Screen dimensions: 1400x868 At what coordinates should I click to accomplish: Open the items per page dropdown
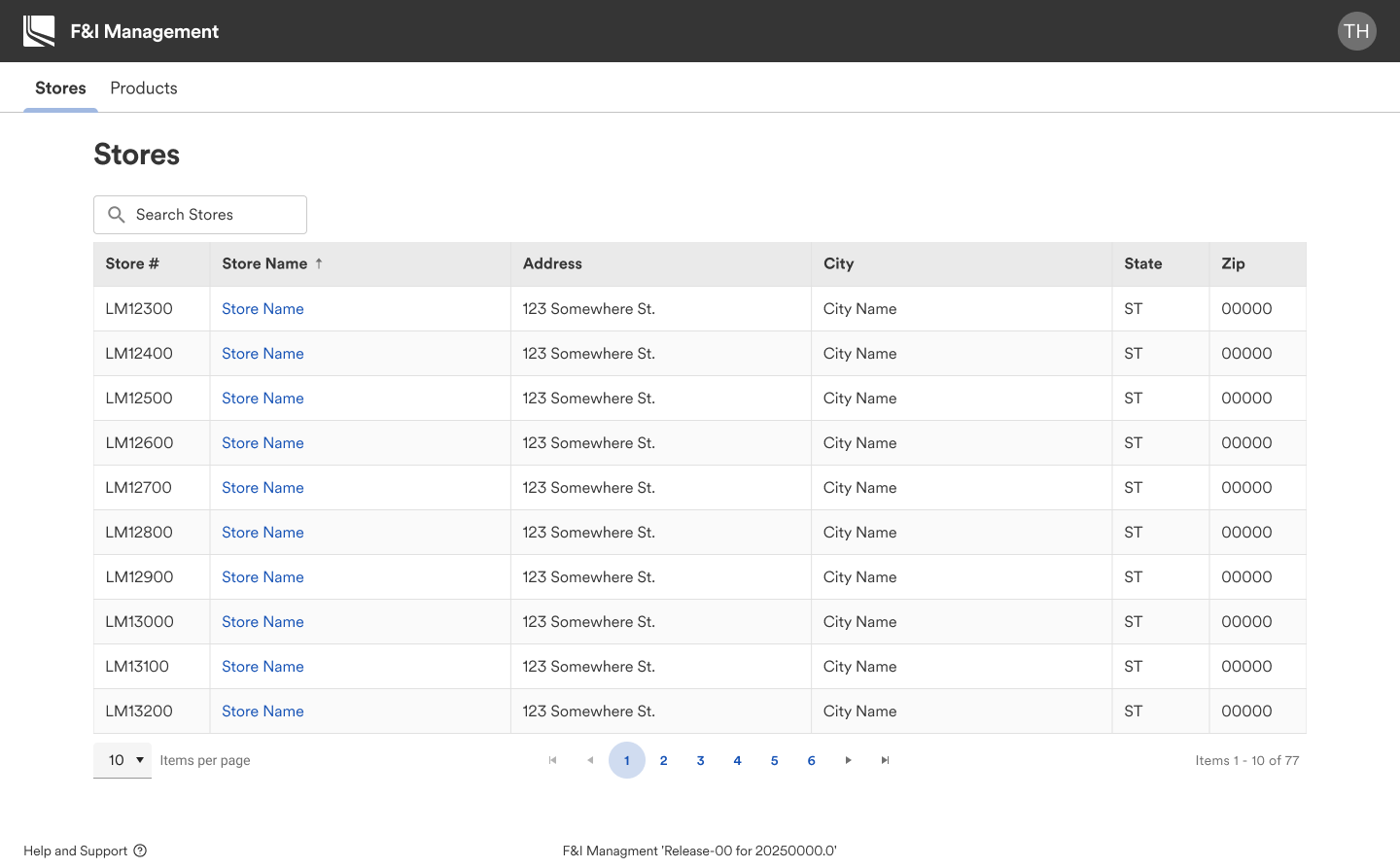point(122,760)
